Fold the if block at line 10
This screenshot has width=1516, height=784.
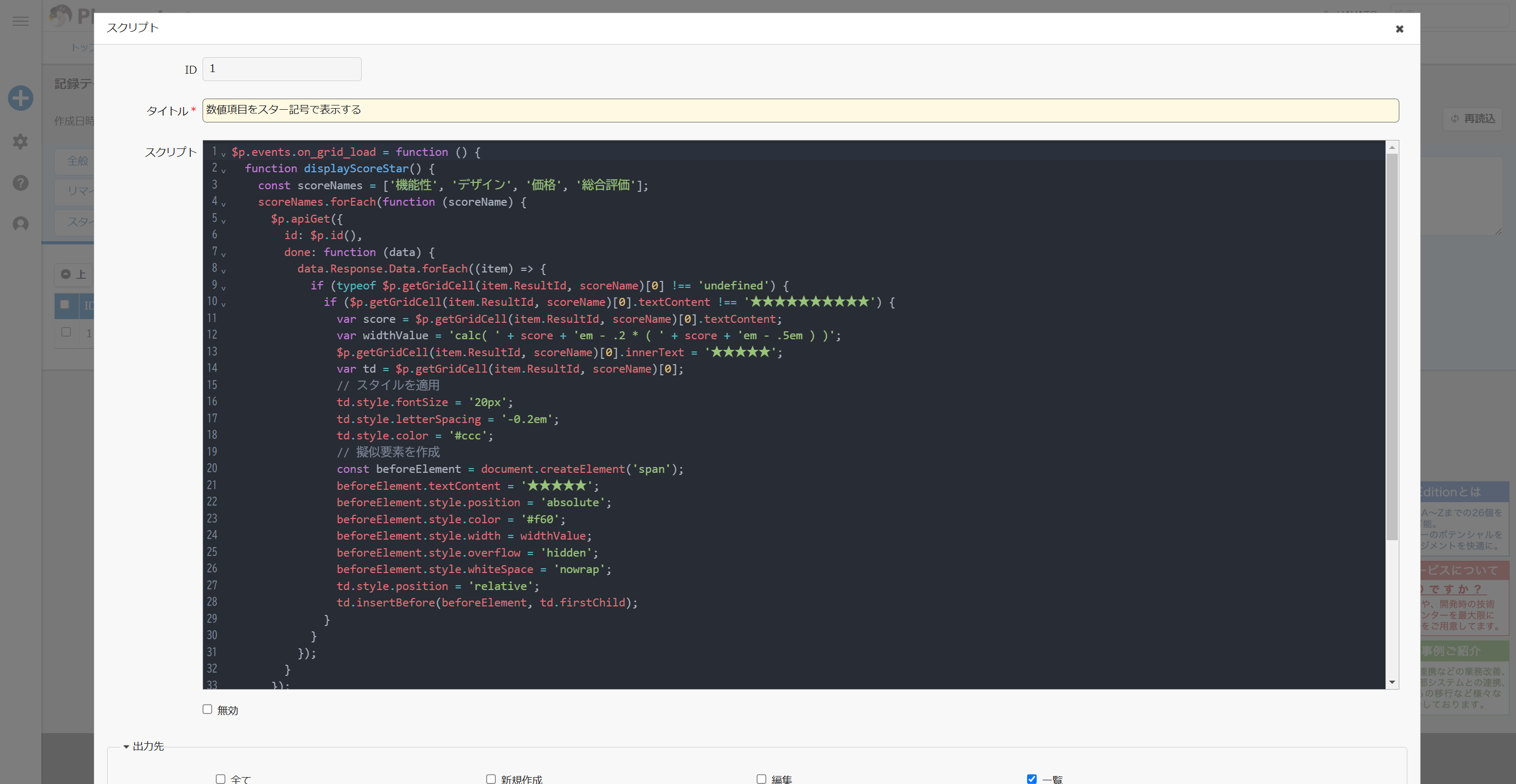pyautogui.click(x=224, y=304)
